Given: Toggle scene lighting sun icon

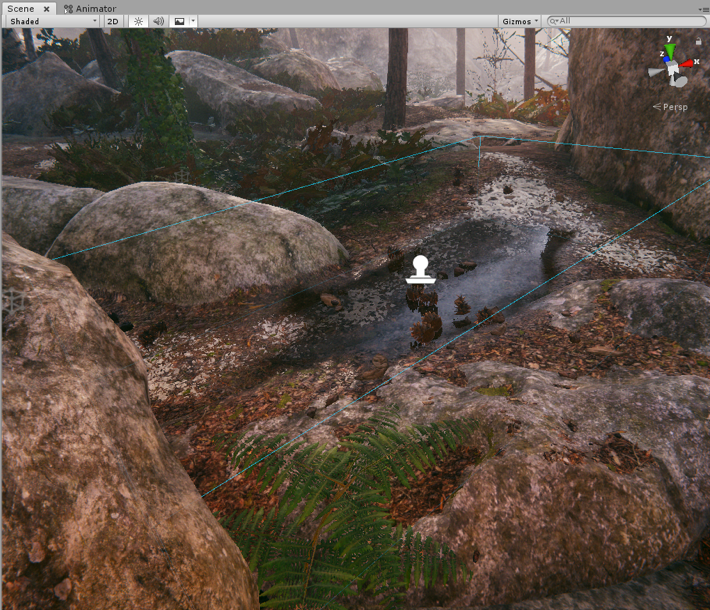Looking at the screenshot, I should [x=139, y=21].
